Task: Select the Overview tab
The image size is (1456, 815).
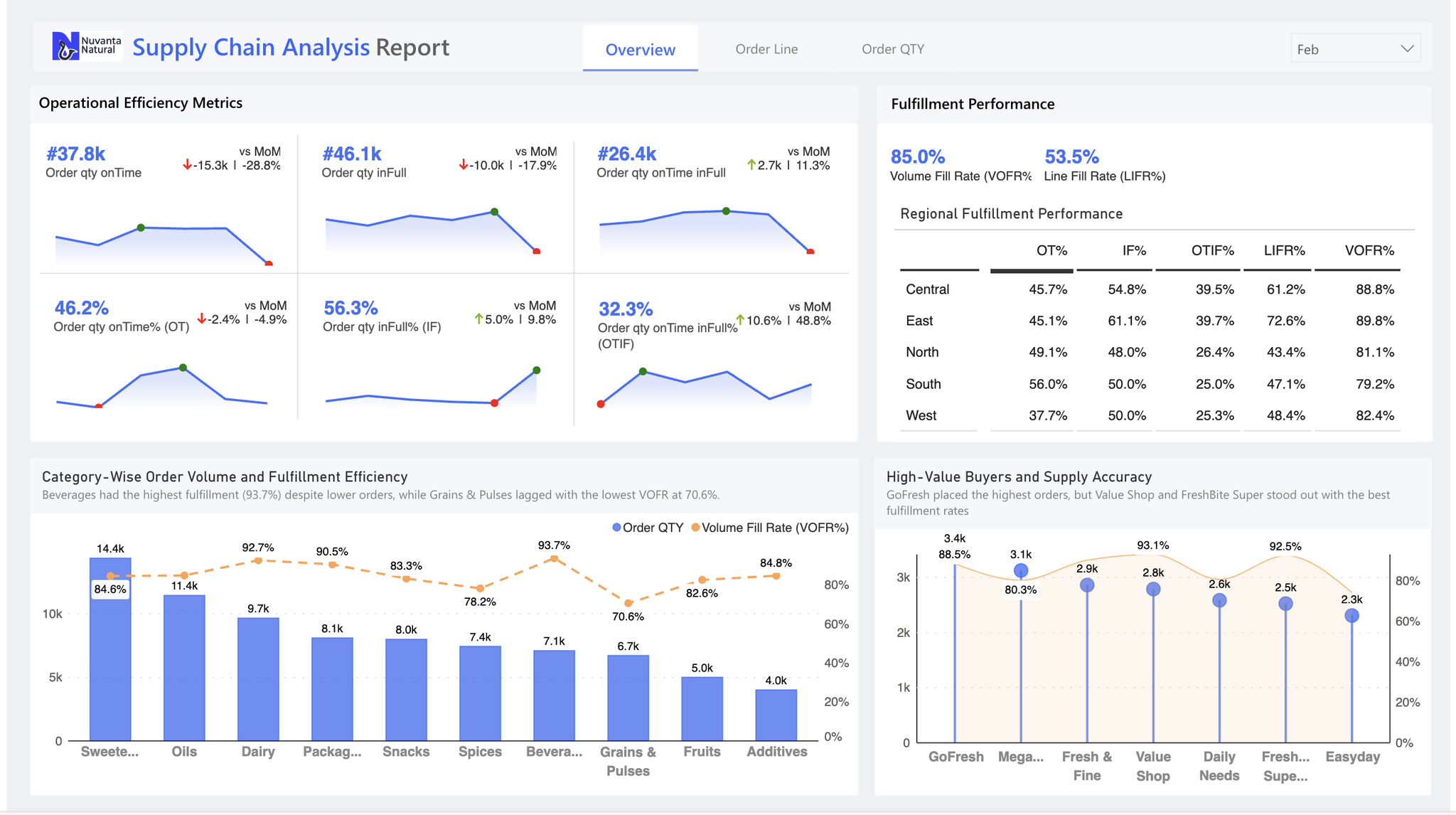Action: (640, 49)
